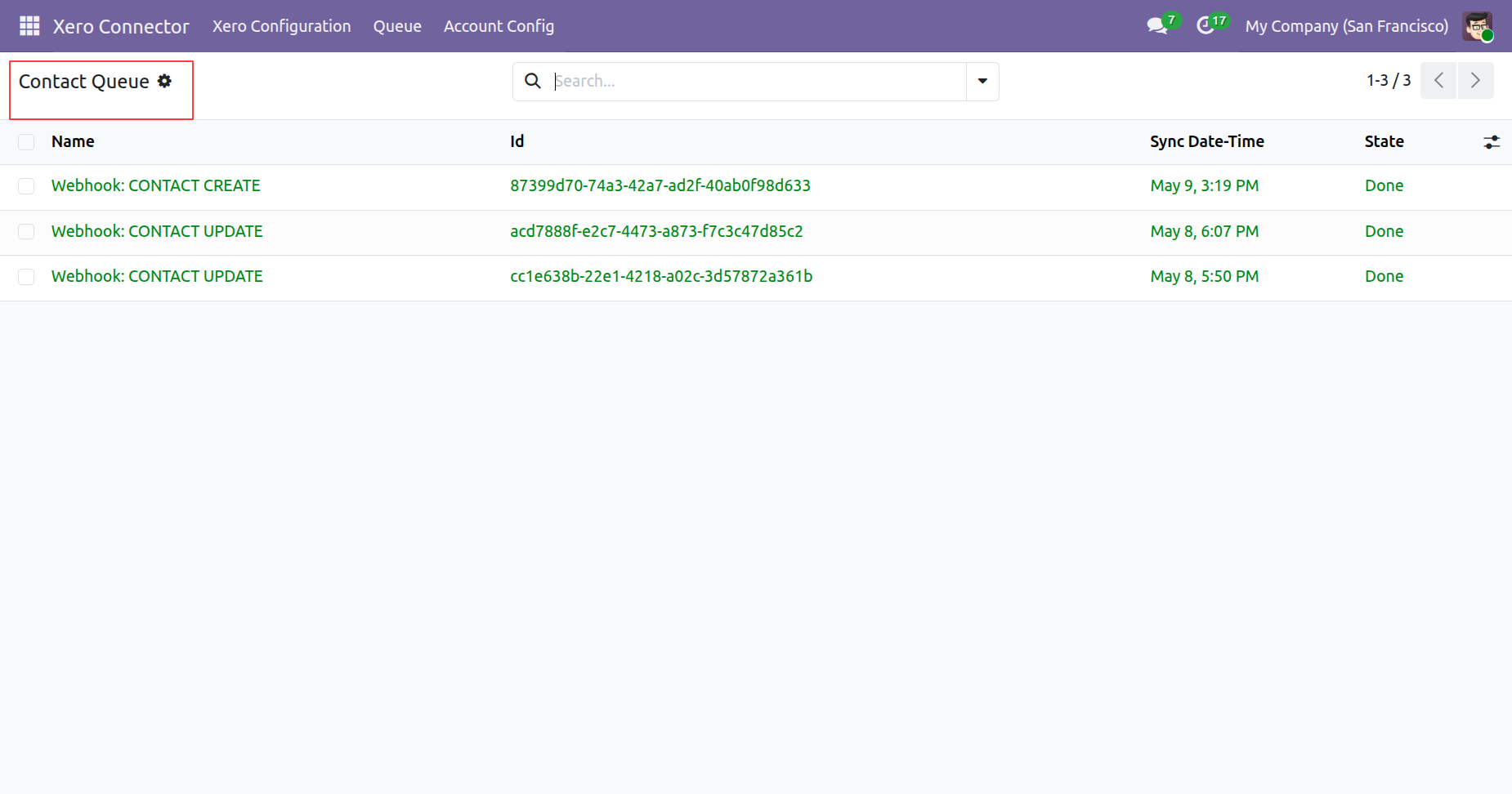Click the Contact Queue breadcrumb title
Screen dimensions: 1512x794
point(84,82)
